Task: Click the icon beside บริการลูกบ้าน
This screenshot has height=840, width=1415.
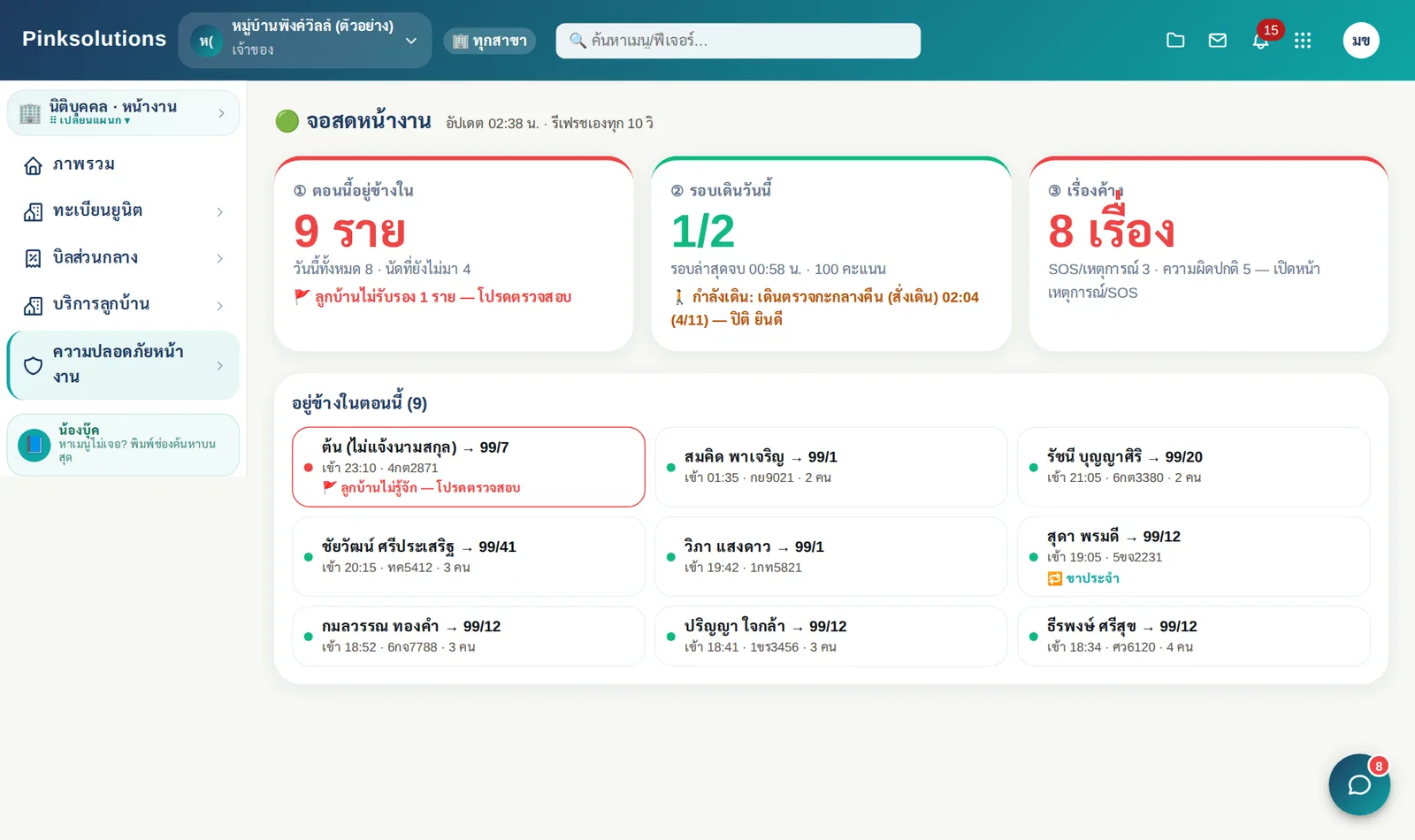Action: [33, 305]
